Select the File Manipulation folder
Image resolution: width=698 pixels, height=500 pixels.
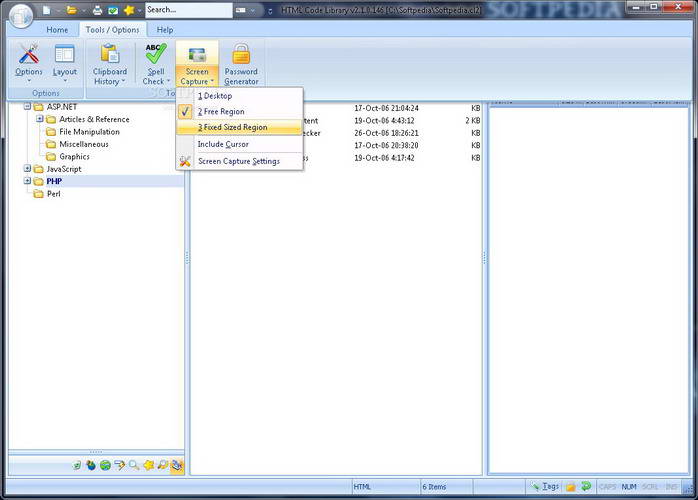[89, 132]
